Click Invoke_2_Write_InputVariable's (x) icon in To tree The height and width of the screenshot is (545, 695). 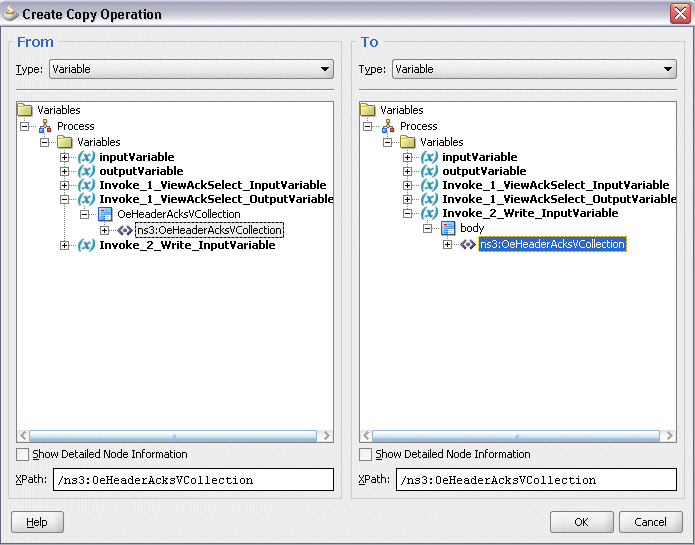click(429, 214)
